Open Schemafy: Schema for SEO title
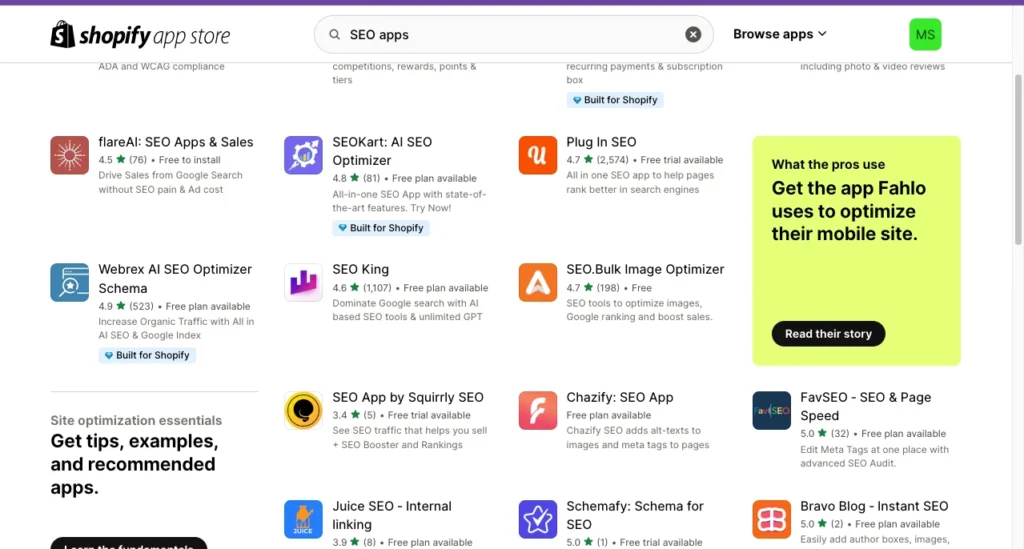The image size is (1024, 549). tap(635, 515)
